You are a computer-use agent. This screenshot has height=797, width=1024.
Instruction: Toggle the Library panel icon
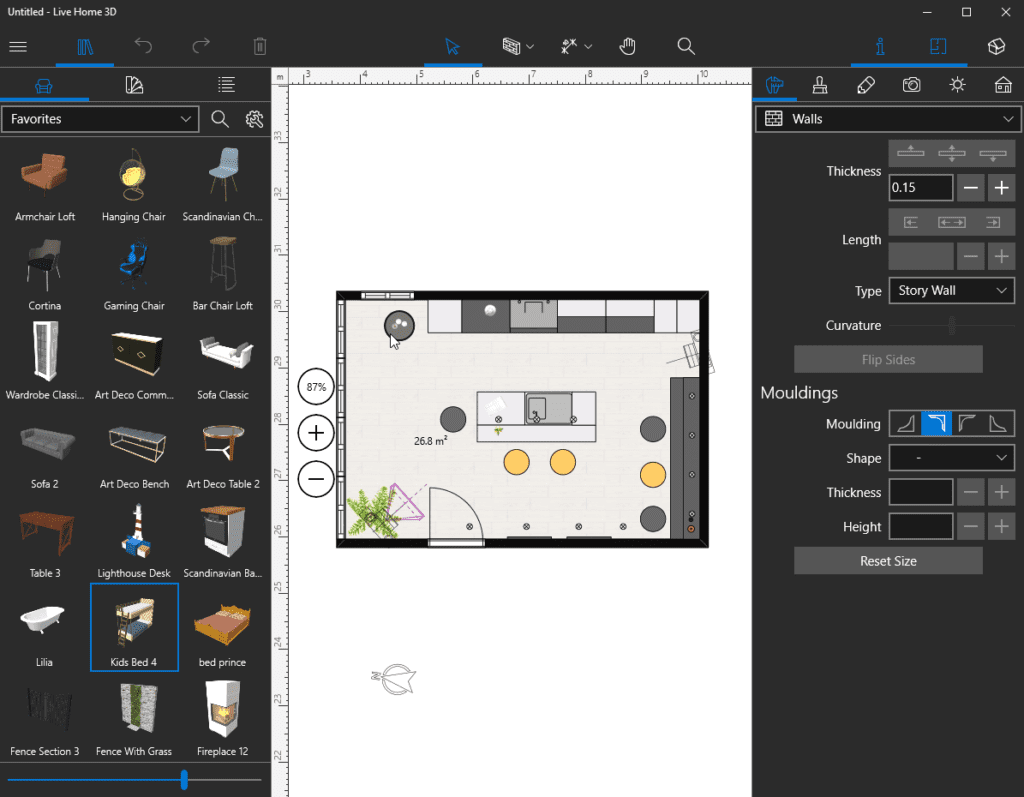pos(85,46)
